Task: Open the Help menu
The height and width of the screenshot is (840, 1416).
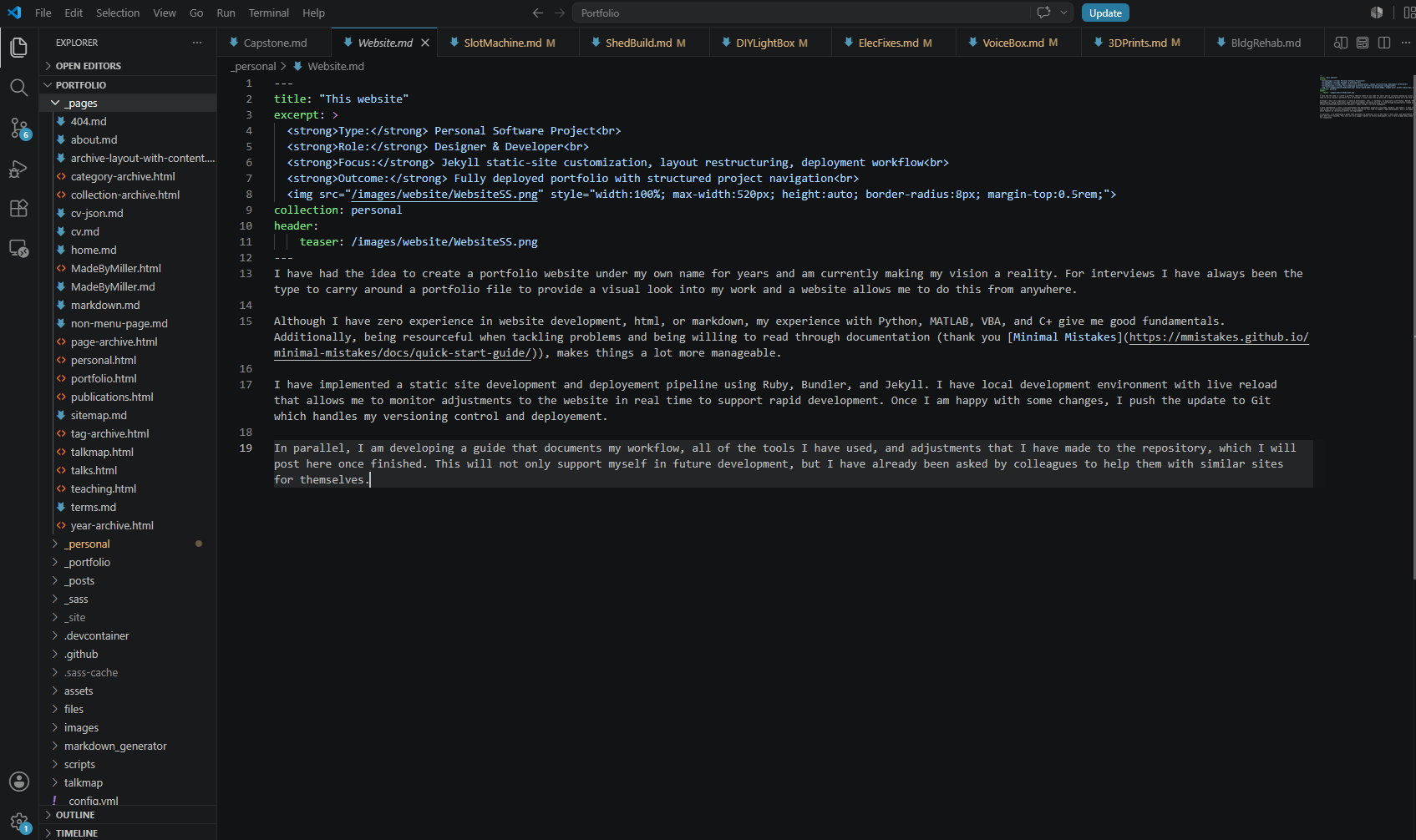Action: click(x=313, y=13)
